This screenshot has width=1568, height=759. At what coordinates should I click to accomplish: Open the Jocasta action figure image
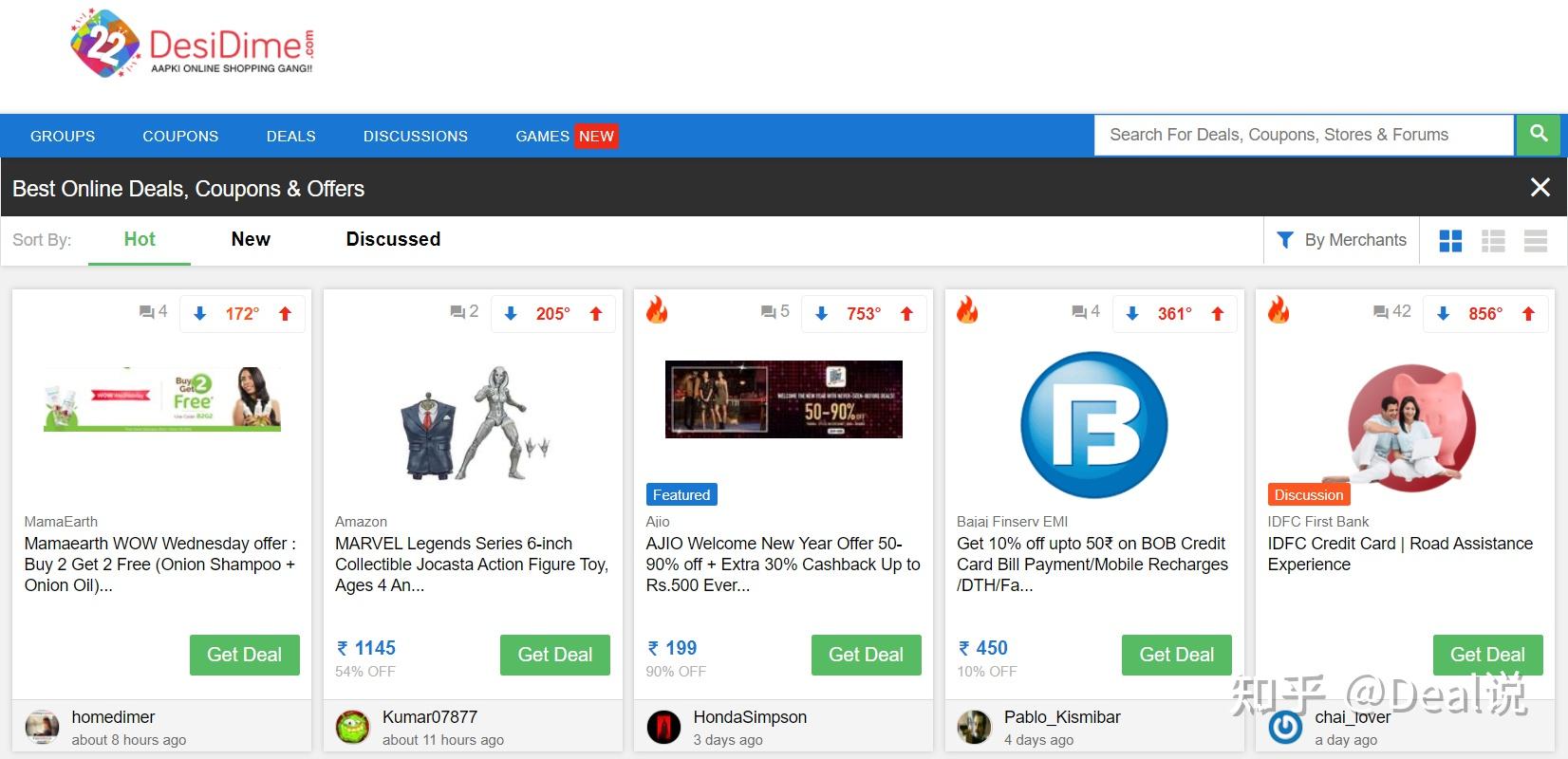474,422
